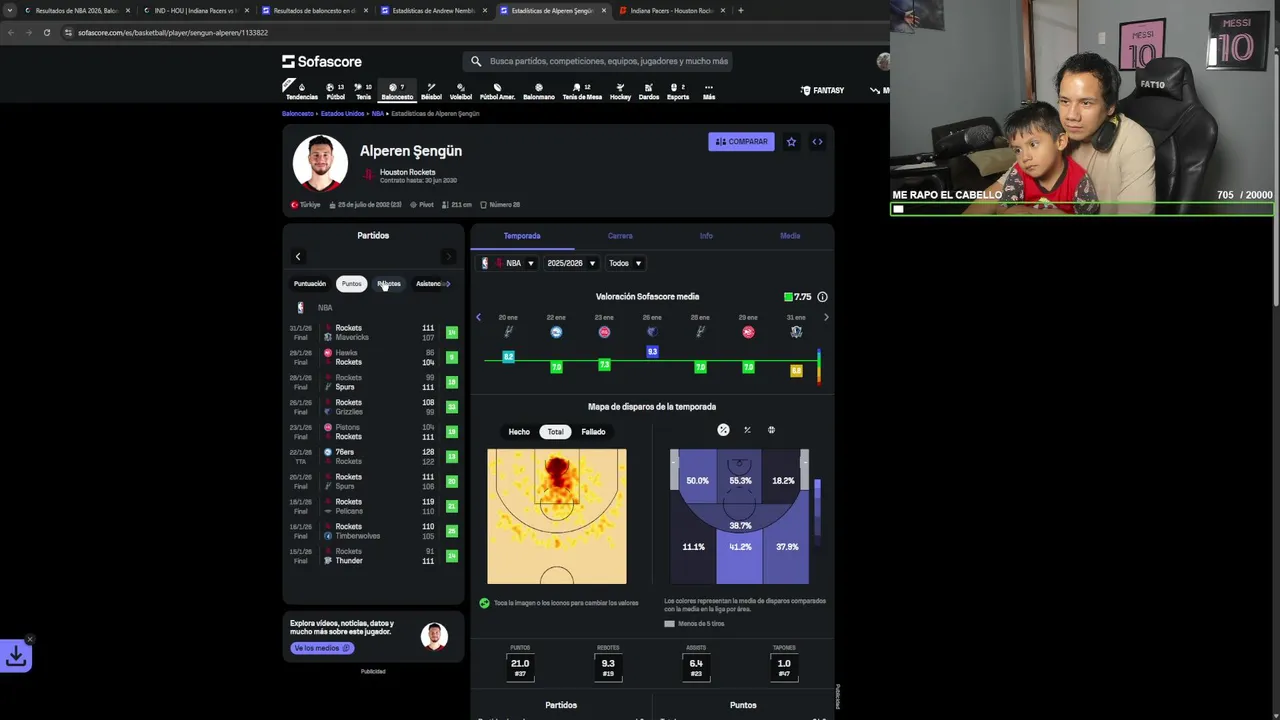Open the Voleibol sport icon

(x=460, y=91)
